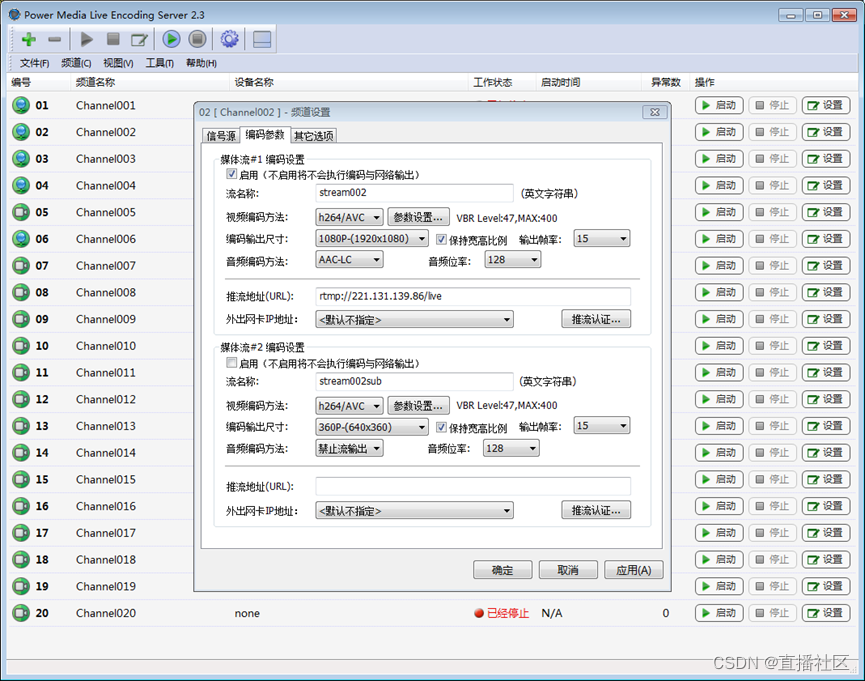Open stream #2 output frame rate dropdown
Screen dimensions: 865x681
pyautogui.click(x=602, y=425)
